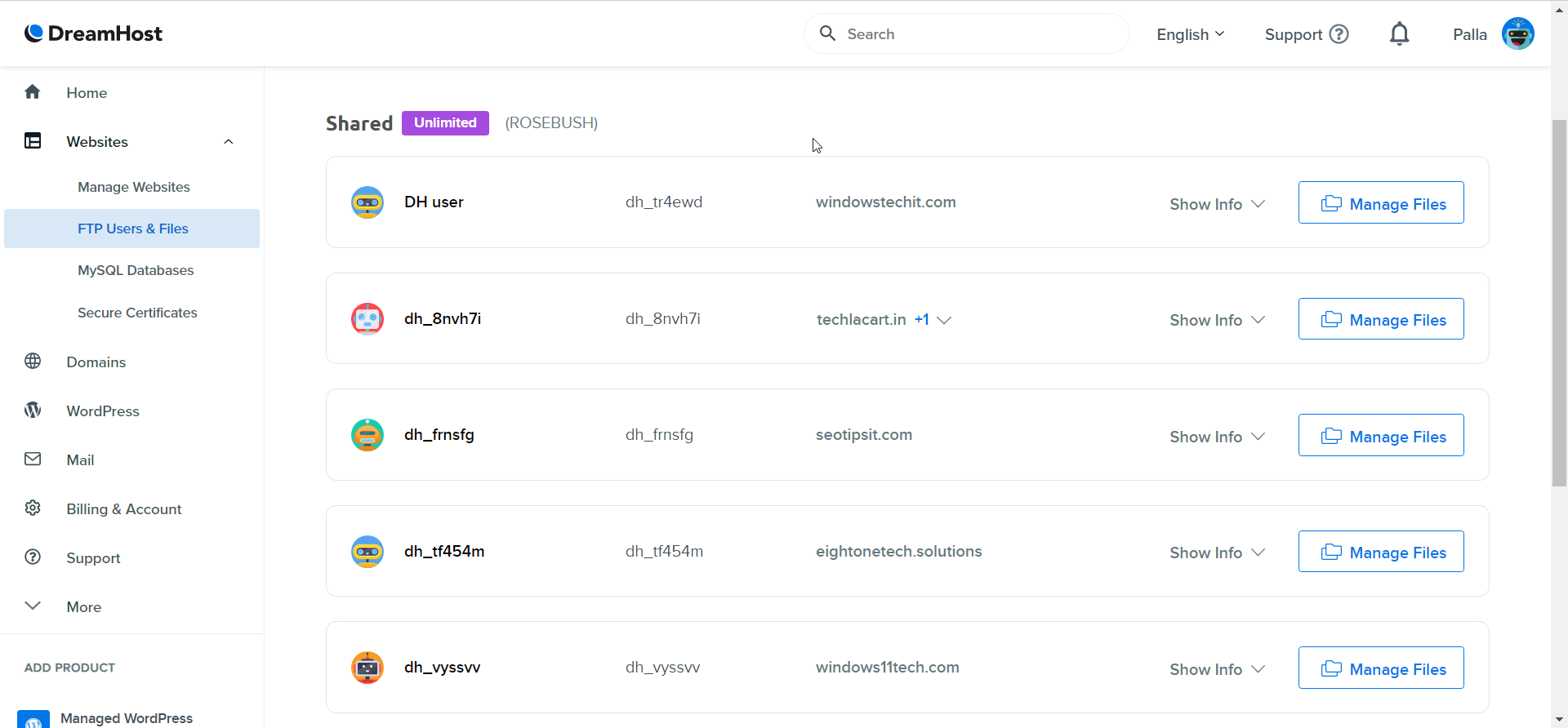Click the Mail envelope icon
The image size is (1568, 728).
33,459
